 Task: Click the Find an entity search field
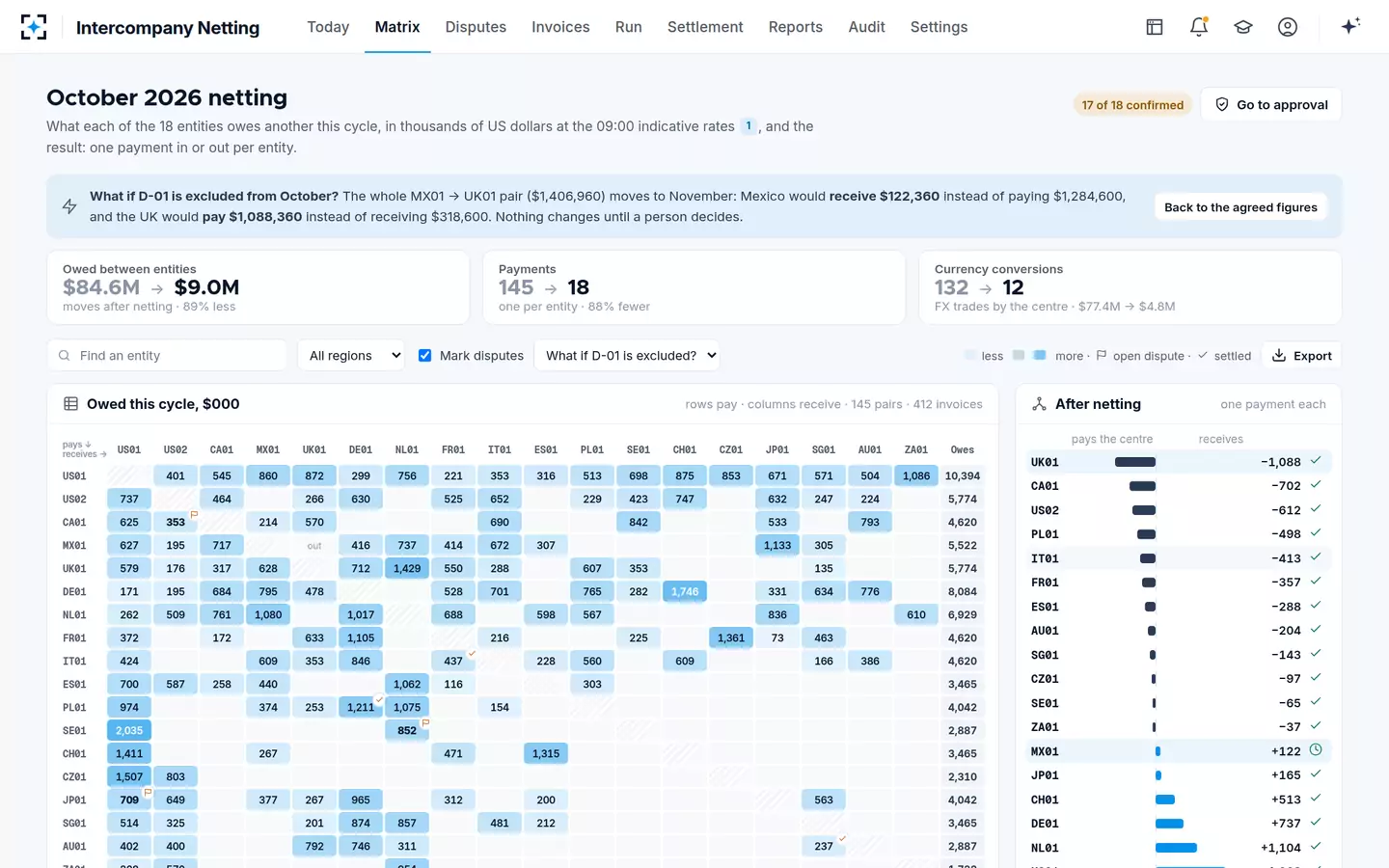pos(167,356)
